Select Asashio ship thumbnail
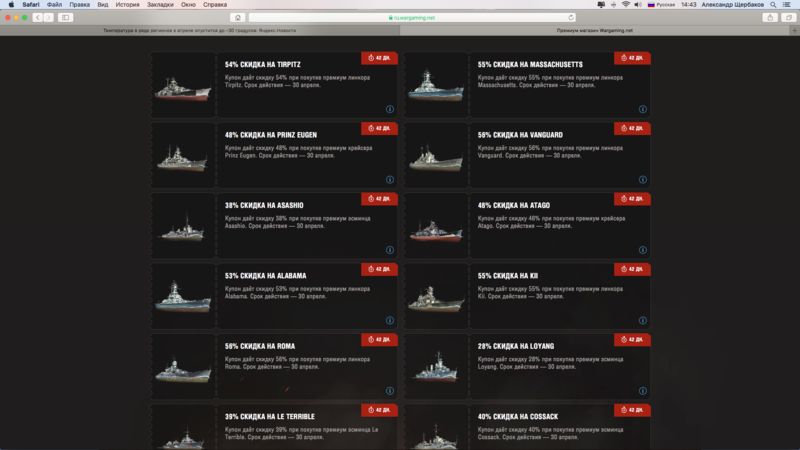The width and height of the screenshot is (800, 450). click(x=183, y=226)
